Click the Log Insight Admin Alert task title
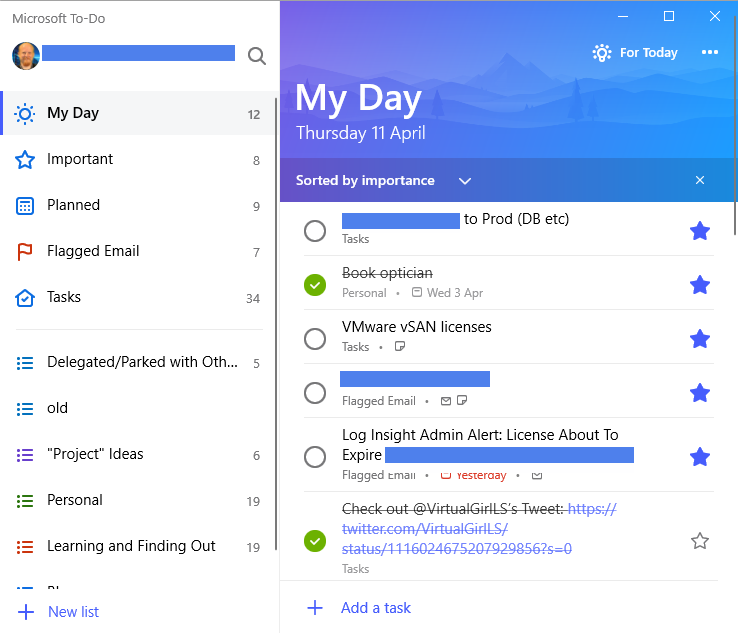Image resolution: width=738 pixels, height=633 pixels. coord(480,445)
